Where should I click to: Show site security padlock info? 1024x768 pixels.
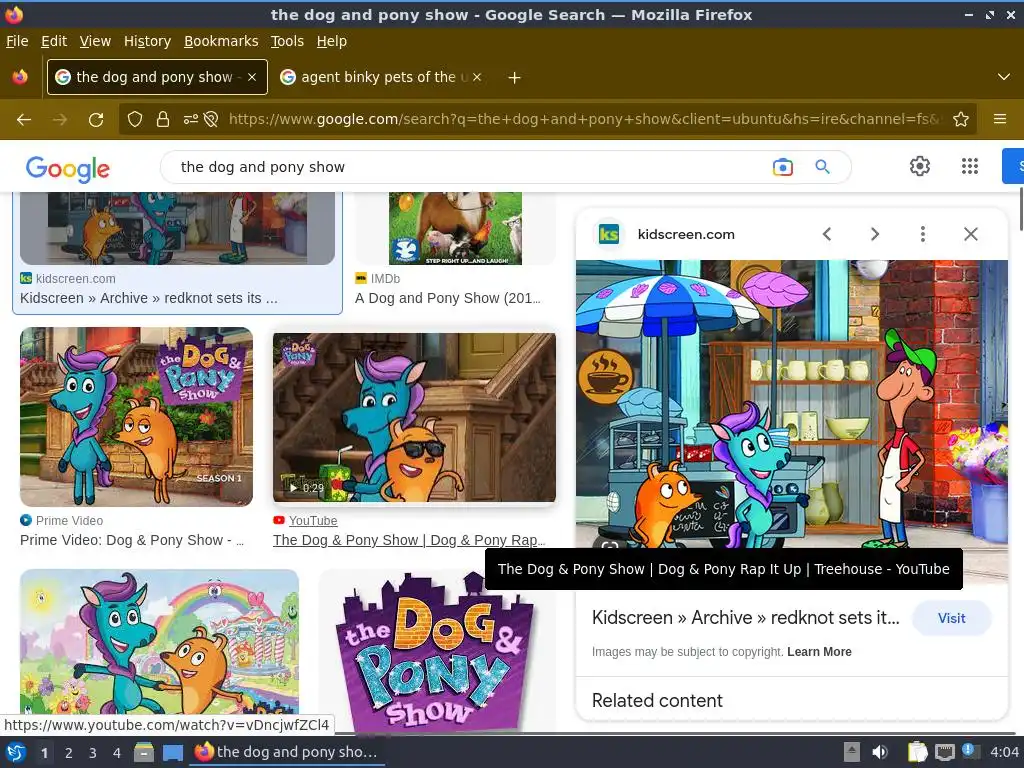coord(163,119)
